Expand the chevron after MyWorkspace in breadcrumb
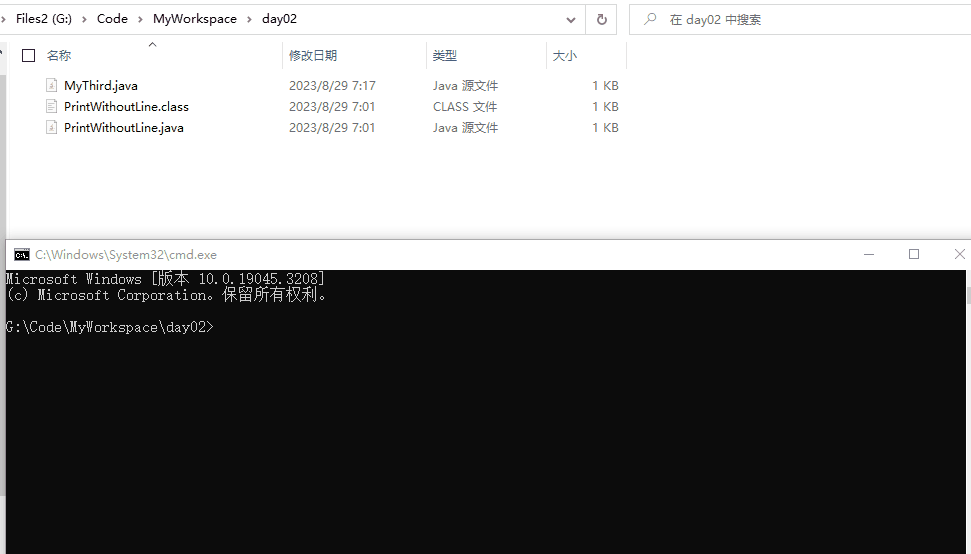Screen dimensions: 971x554 click(250, 19)
